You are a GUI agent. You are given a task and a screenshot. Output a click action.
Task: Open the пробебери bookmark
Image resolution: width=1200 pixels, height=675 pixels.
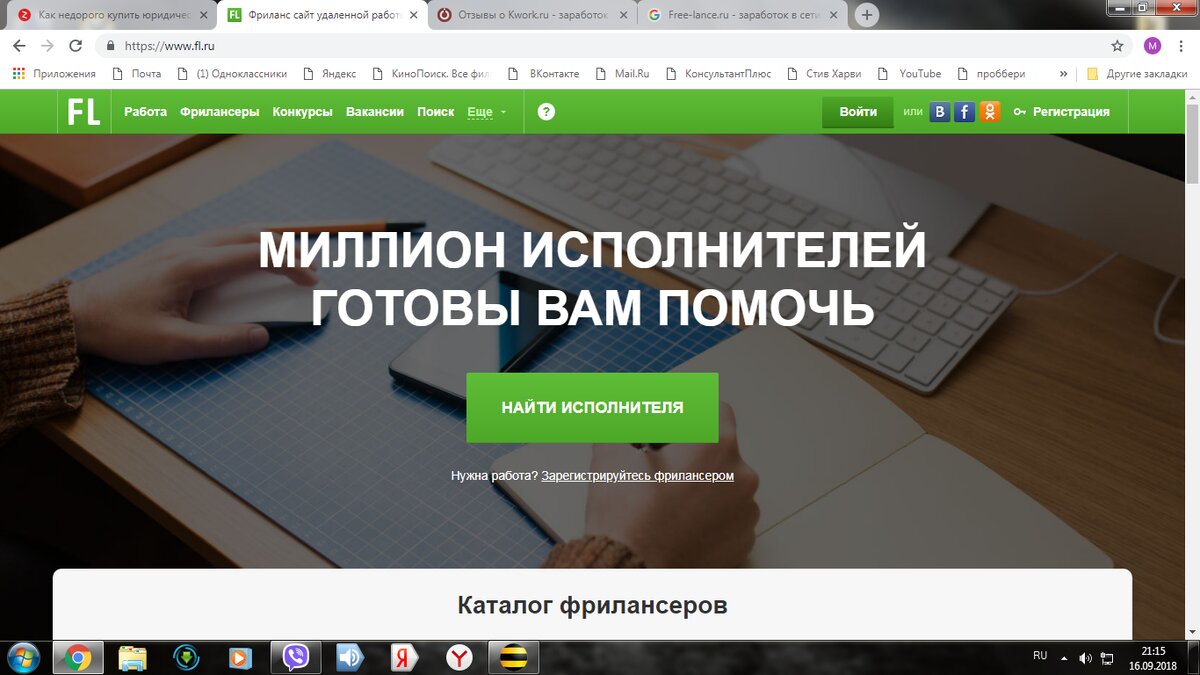coord(991,73)
